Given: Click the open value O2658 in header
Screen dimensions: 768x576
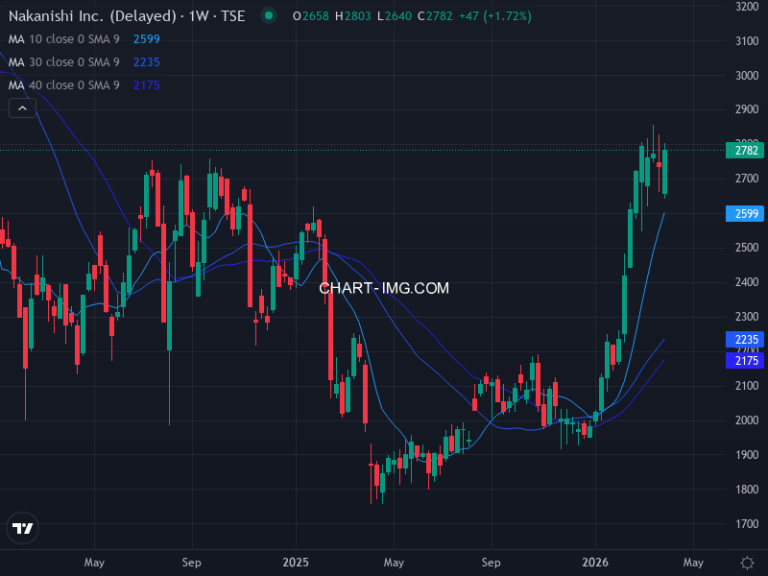Looking at the screenshot, I should pyautogui.click(x=311, y=16).
